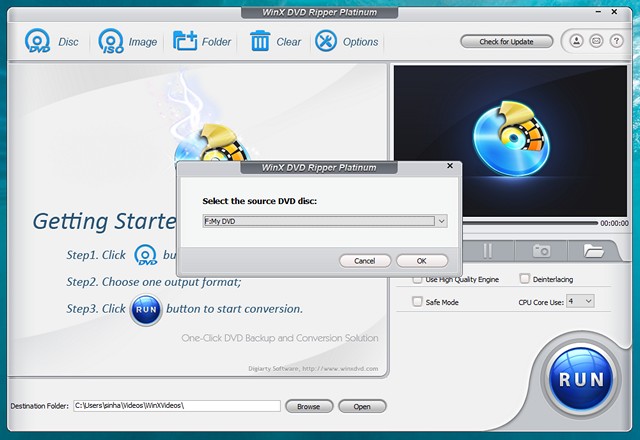Viewport: 640px width, 440px height.
Task: Click the user account icon
Action: 577,41
